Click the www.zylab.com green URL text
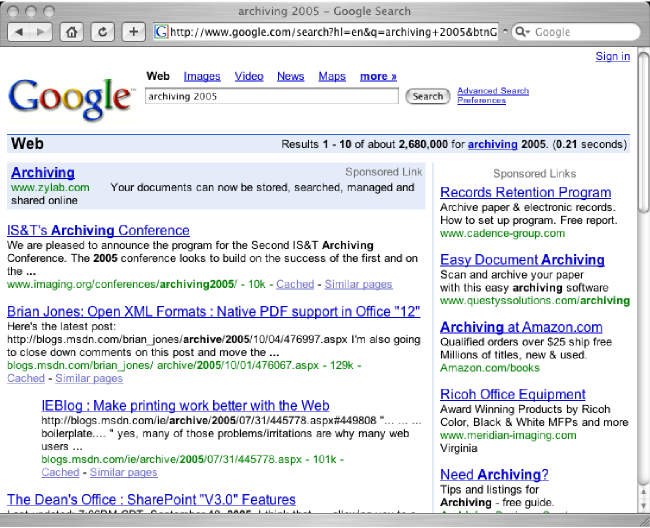This screenshot has height=528, width=650. [50, 187]
